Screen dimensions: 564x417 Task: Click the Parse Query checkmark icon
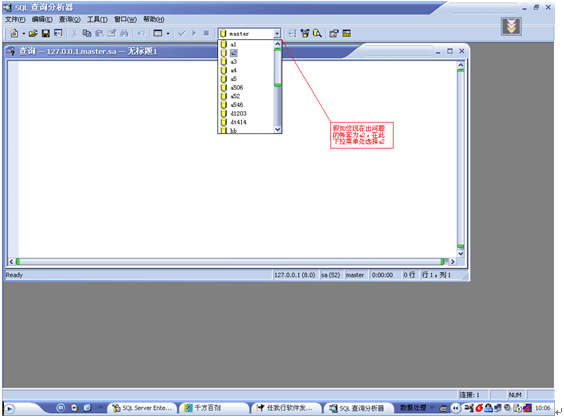click(182, 33)
